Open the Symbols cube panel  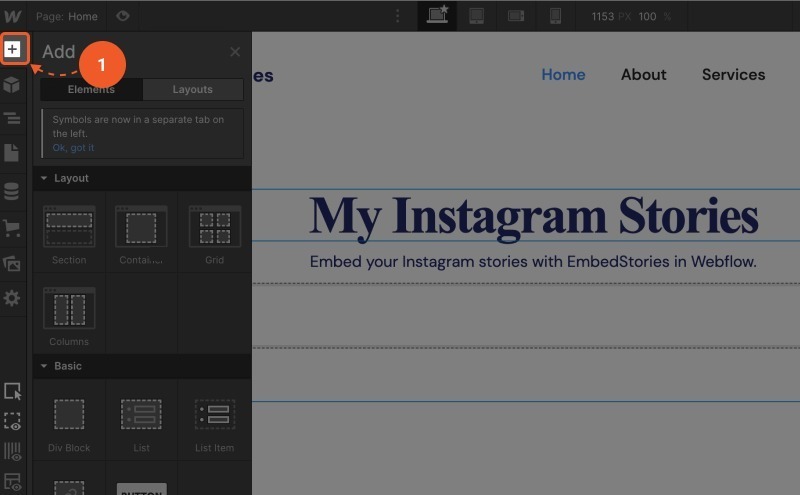click(12, 85)
